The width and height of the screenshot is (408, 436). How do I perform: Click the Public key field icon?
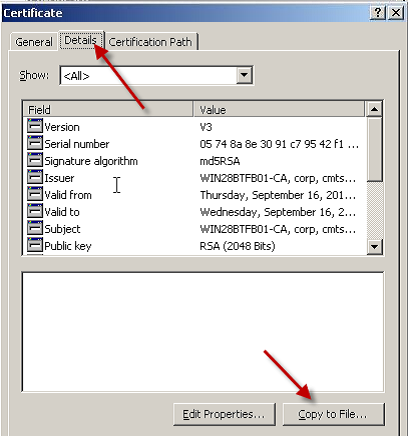coord(35,246)
